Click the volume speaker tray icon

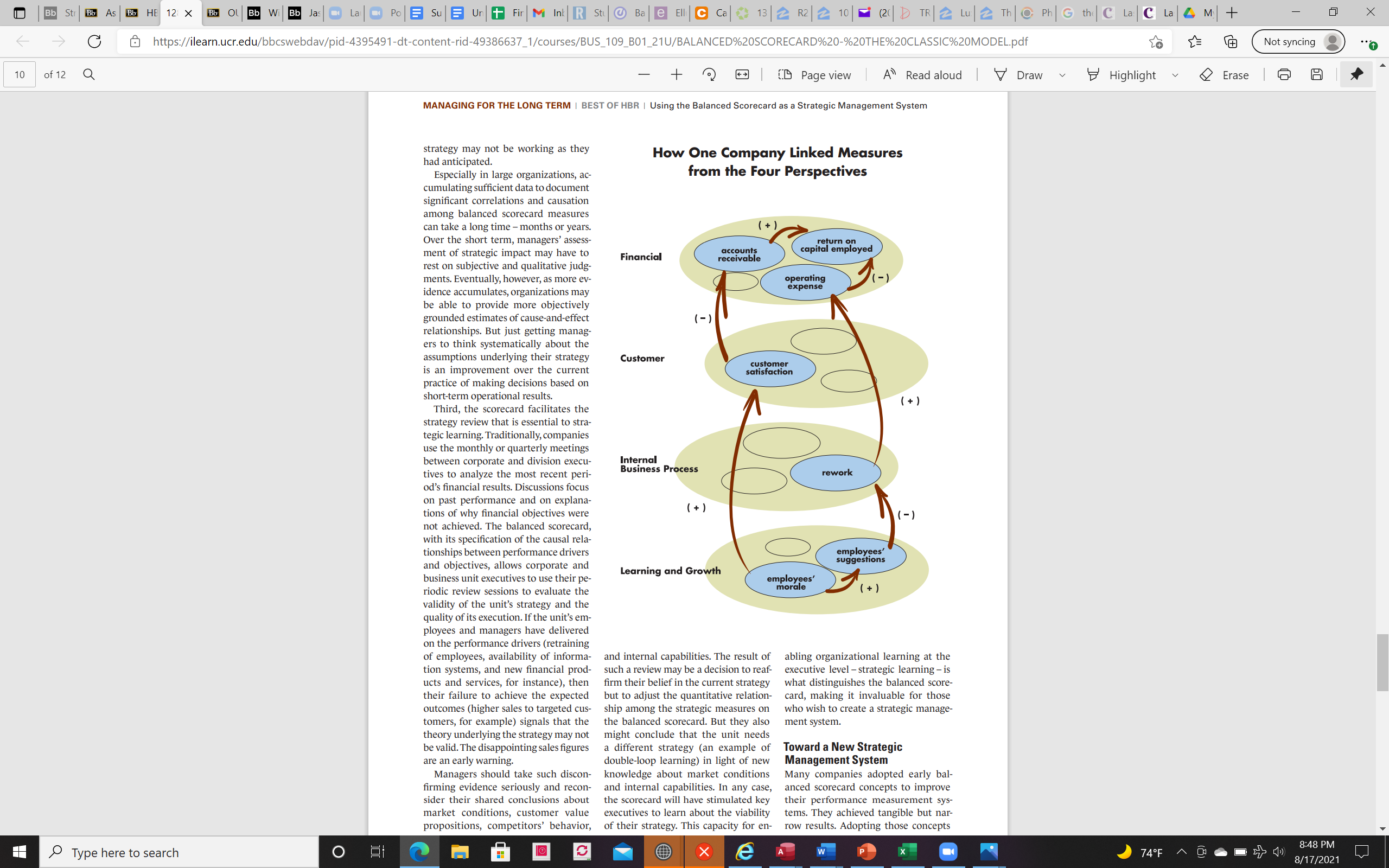coord(1278,852)
